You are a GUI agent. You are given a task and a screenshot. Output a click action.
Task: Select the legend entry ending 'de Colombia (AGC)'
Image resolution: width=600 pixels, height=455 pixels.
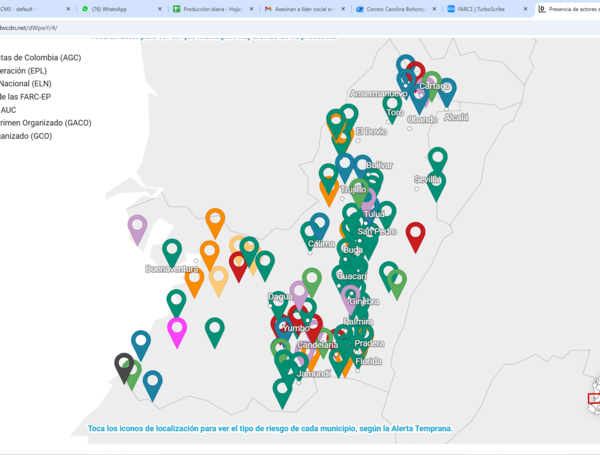[x=41, y=57]
